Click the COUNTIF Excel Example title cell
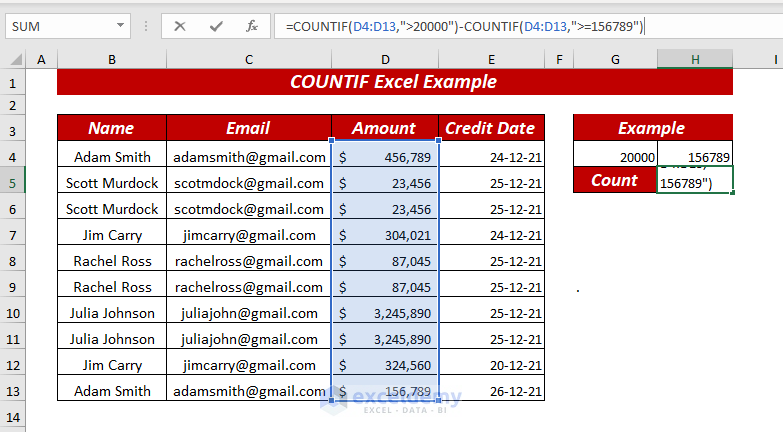 coord(395,82)
